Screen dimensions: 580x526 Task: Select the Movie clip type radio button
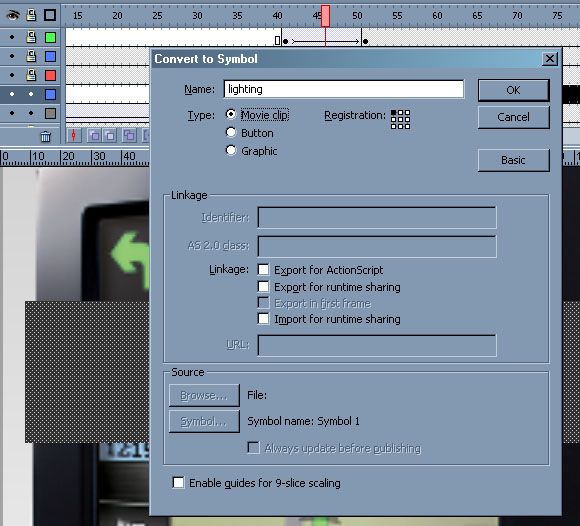pos(231,114)
